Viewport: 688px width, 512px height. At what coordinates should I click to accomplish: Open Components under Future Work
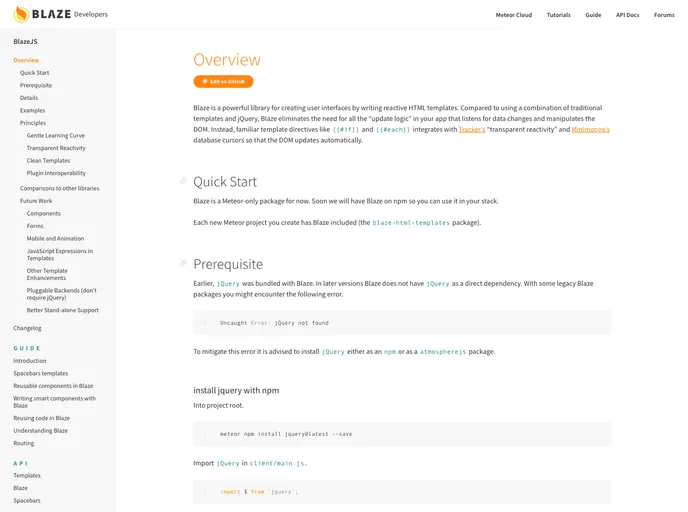coord(43,214)
